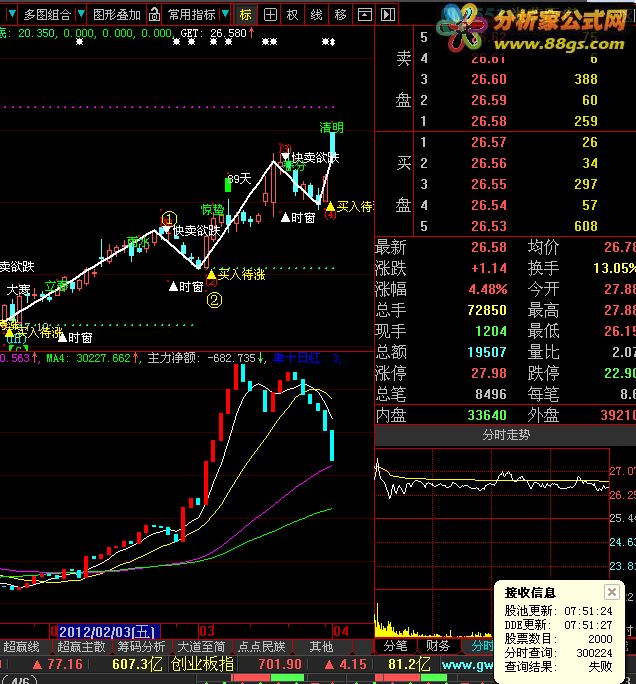Viewport: 636px width, 684px height.
Task: Click the window collapse icon in the toolbar
Action: click(364, 15)
